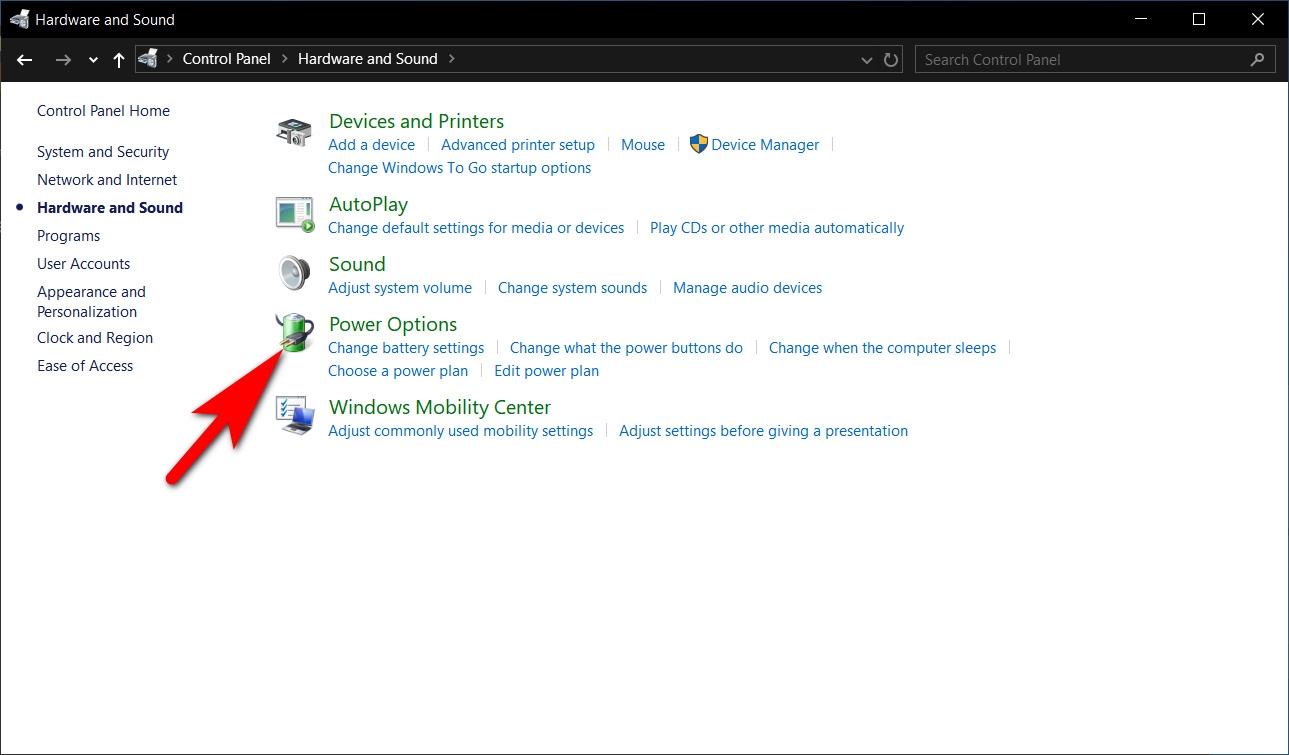The width and height of the screenshot is (1289, 755).
Task: Open the Windows Mobility Center heading
Action: point(440,407)
